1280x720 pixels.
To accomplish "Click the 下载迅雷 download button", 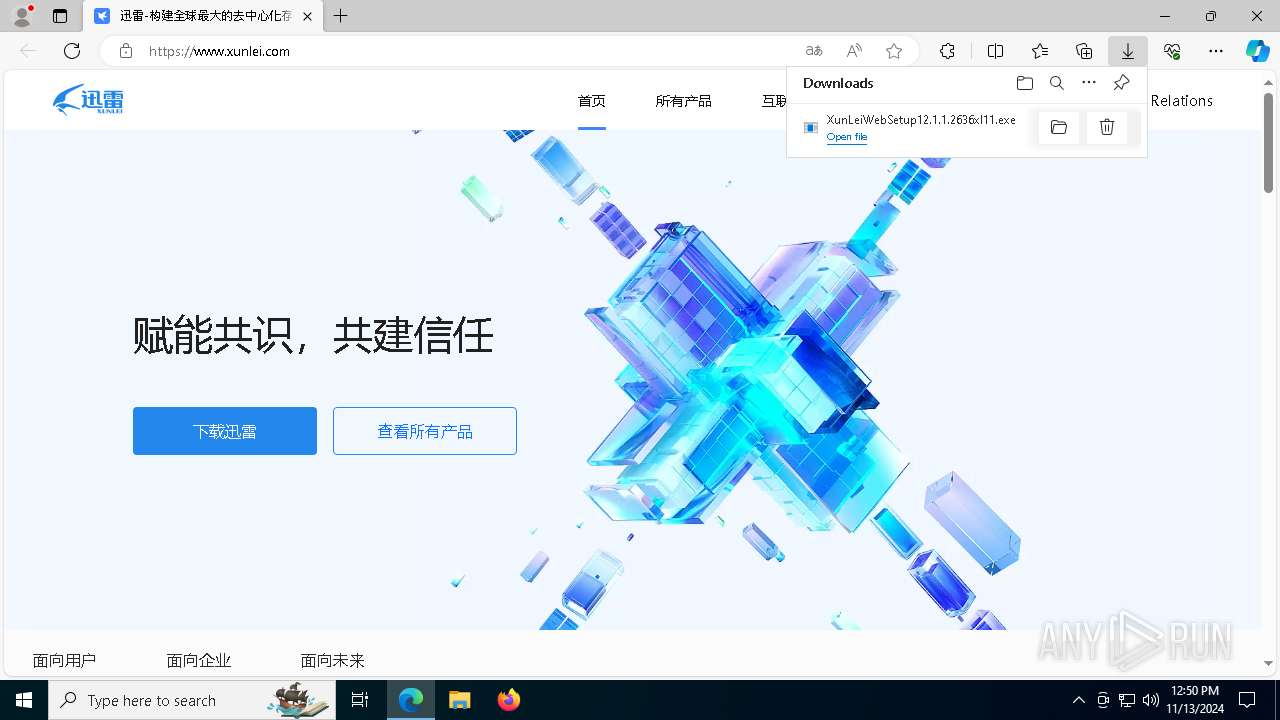I will (x=225, y=431).
